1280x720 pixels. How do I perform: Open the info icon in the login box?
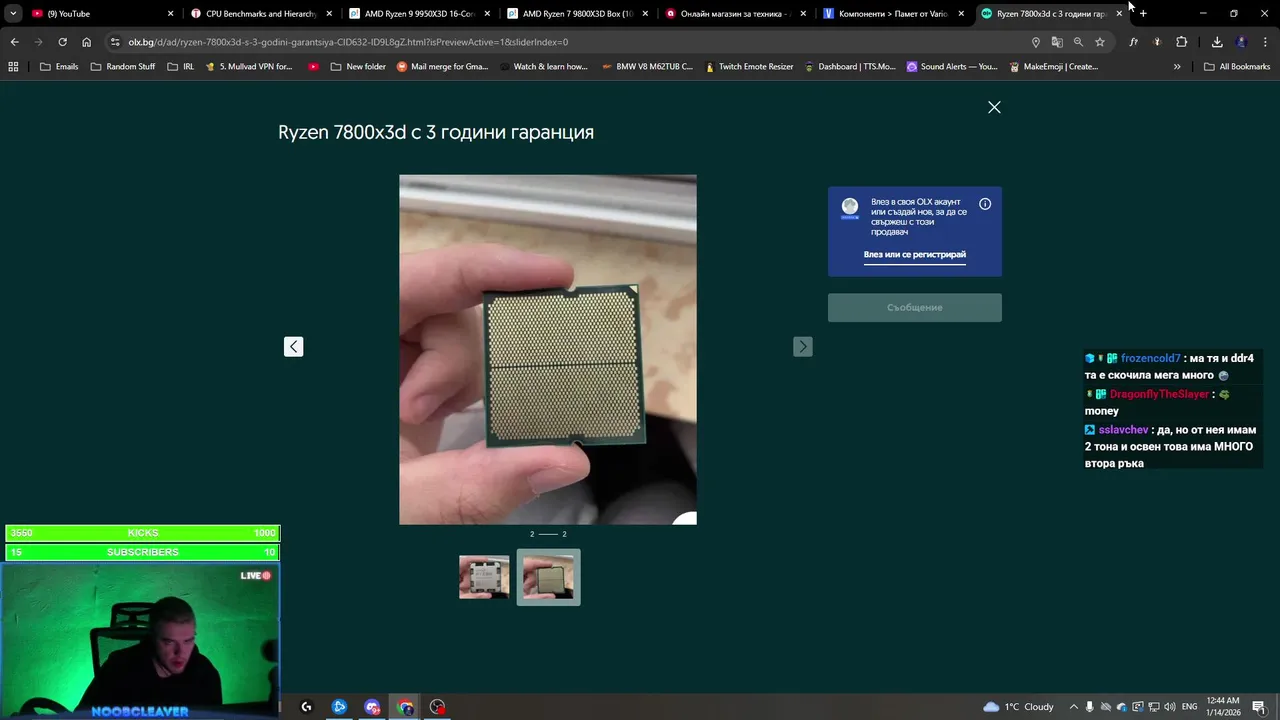coord(985,204)
